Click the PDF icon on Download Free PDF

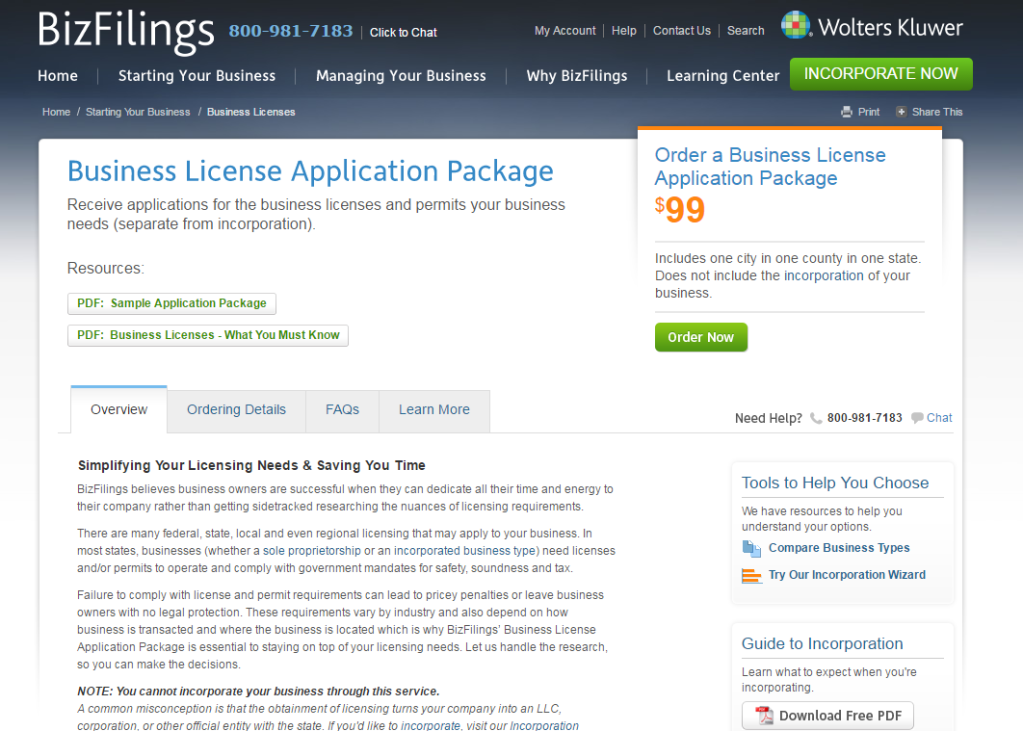(x=764, y=715)
